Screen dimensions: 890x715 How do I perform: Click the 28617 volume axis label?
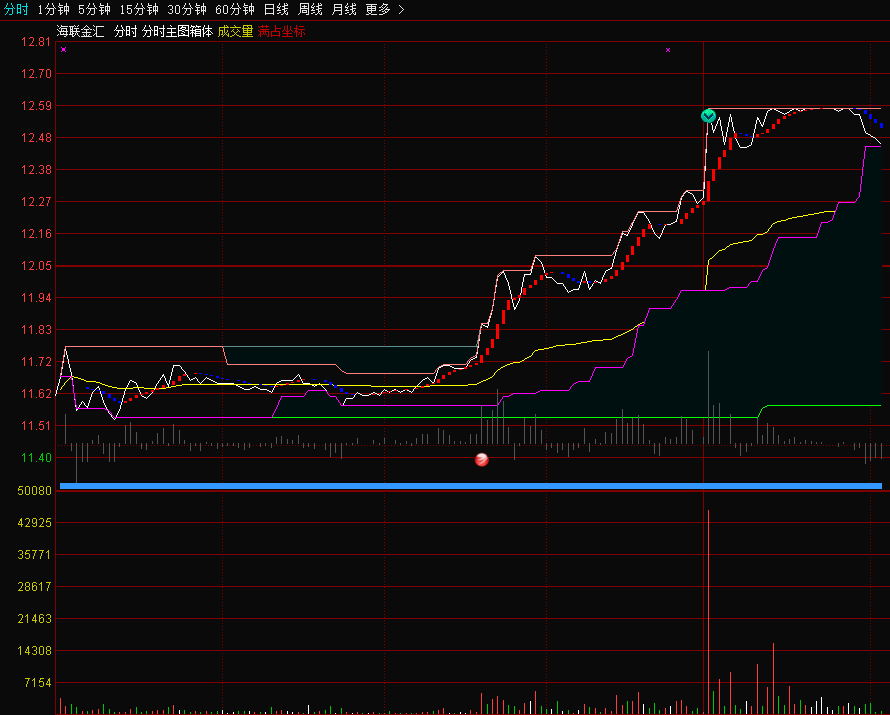[34, 587]
